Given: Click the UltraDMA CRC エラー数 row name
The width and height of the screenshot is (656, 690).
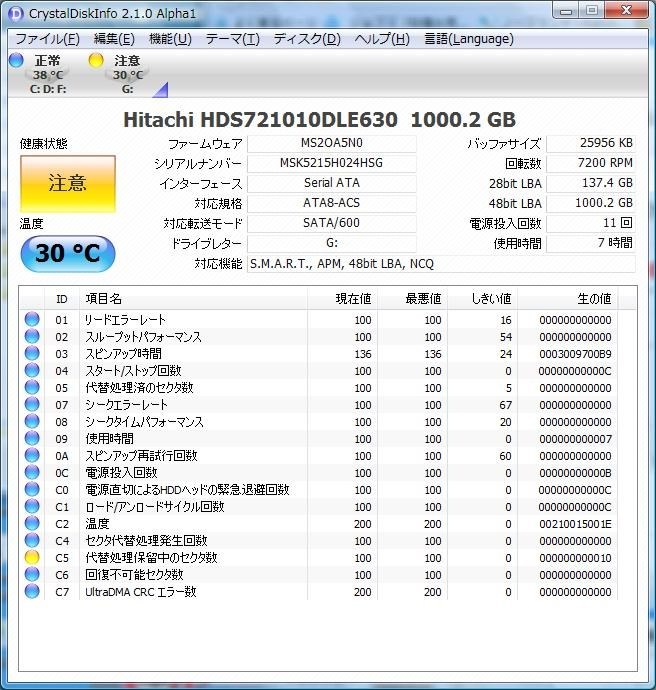Looking at the screenshot, I should 141,592.
